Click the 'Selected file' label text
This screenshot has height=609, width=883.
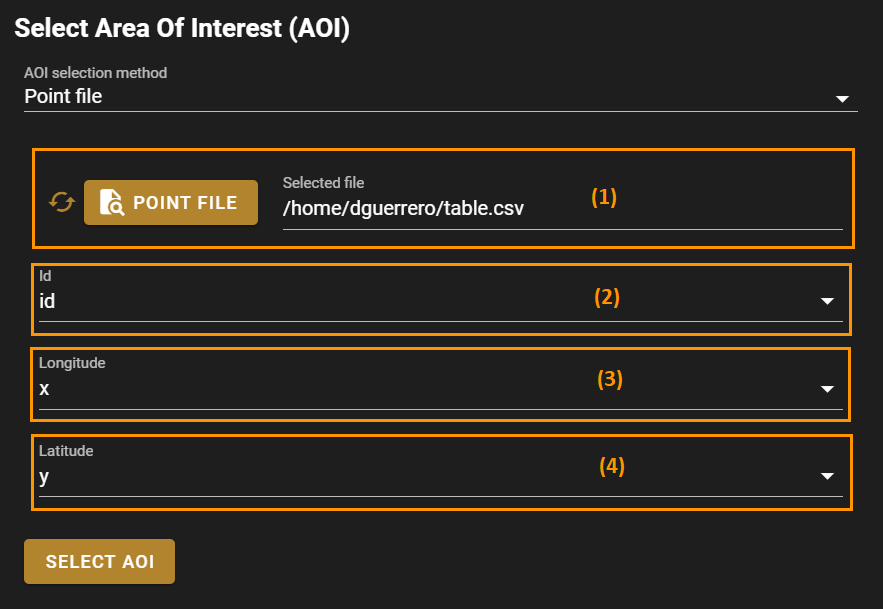(323, 183)
